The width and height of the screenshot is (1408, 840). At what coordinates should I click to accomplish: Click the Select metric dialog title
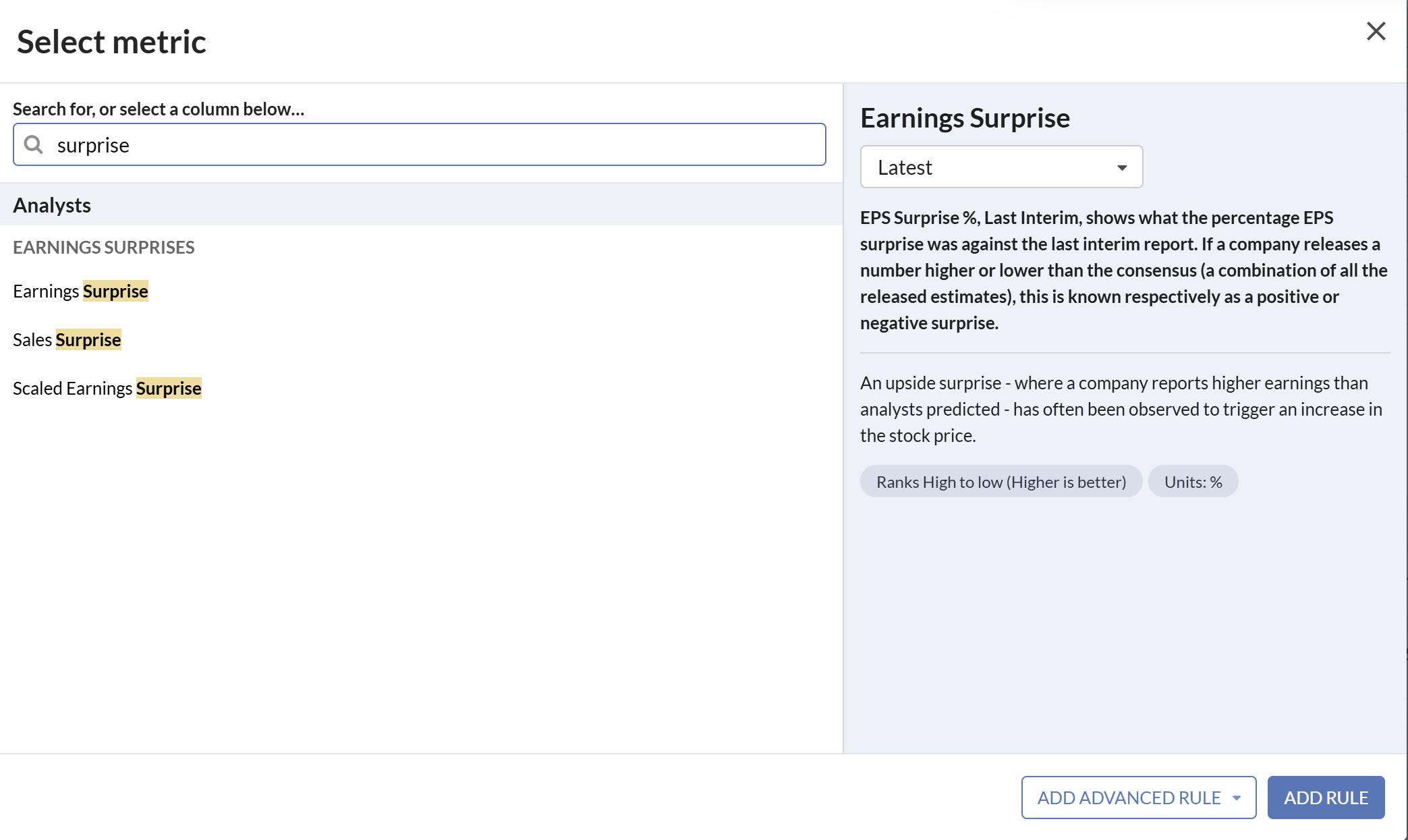pos(111,42)
